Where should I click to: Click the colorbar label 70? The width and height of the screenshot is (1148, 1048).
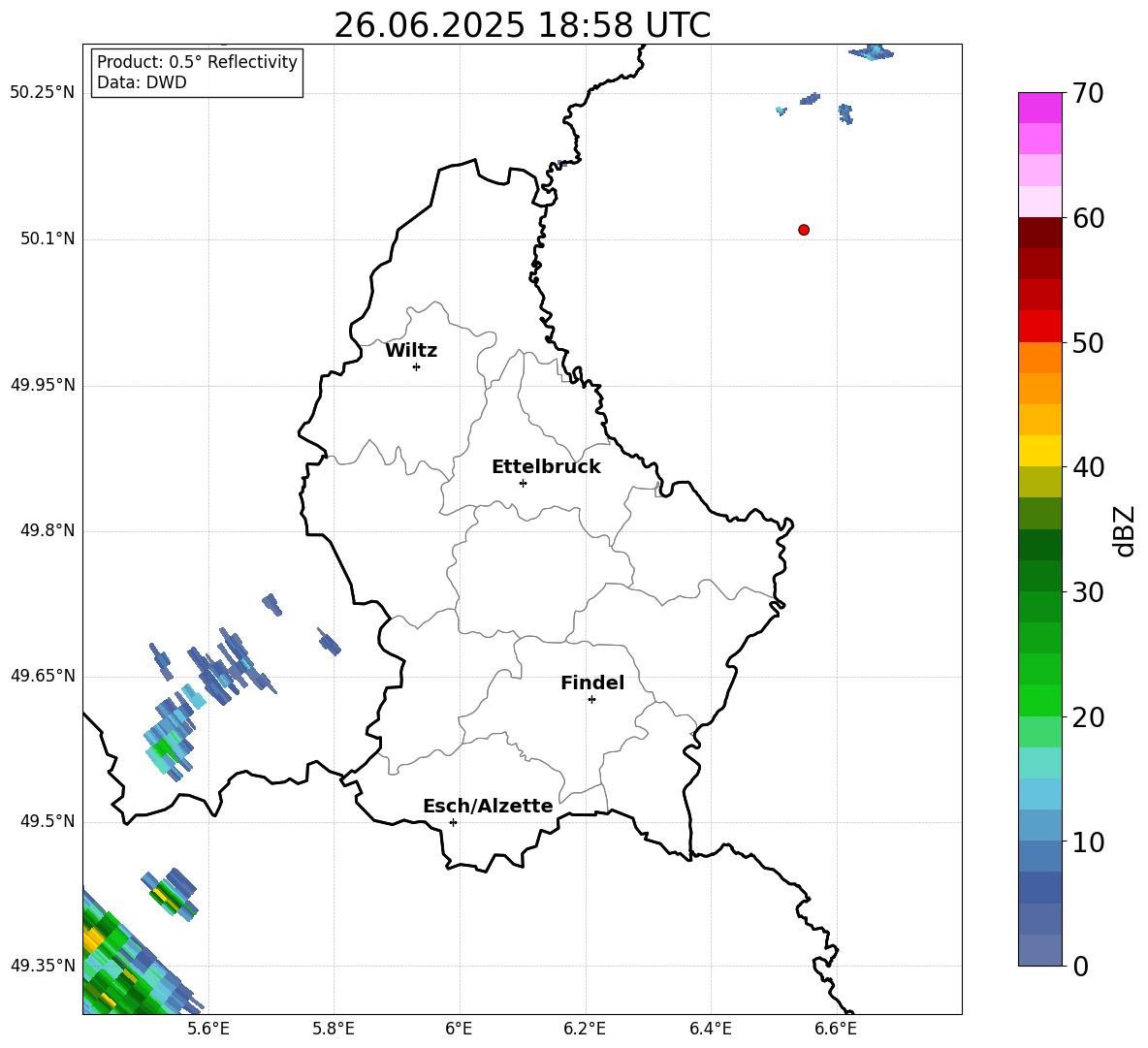point(1088,93)
